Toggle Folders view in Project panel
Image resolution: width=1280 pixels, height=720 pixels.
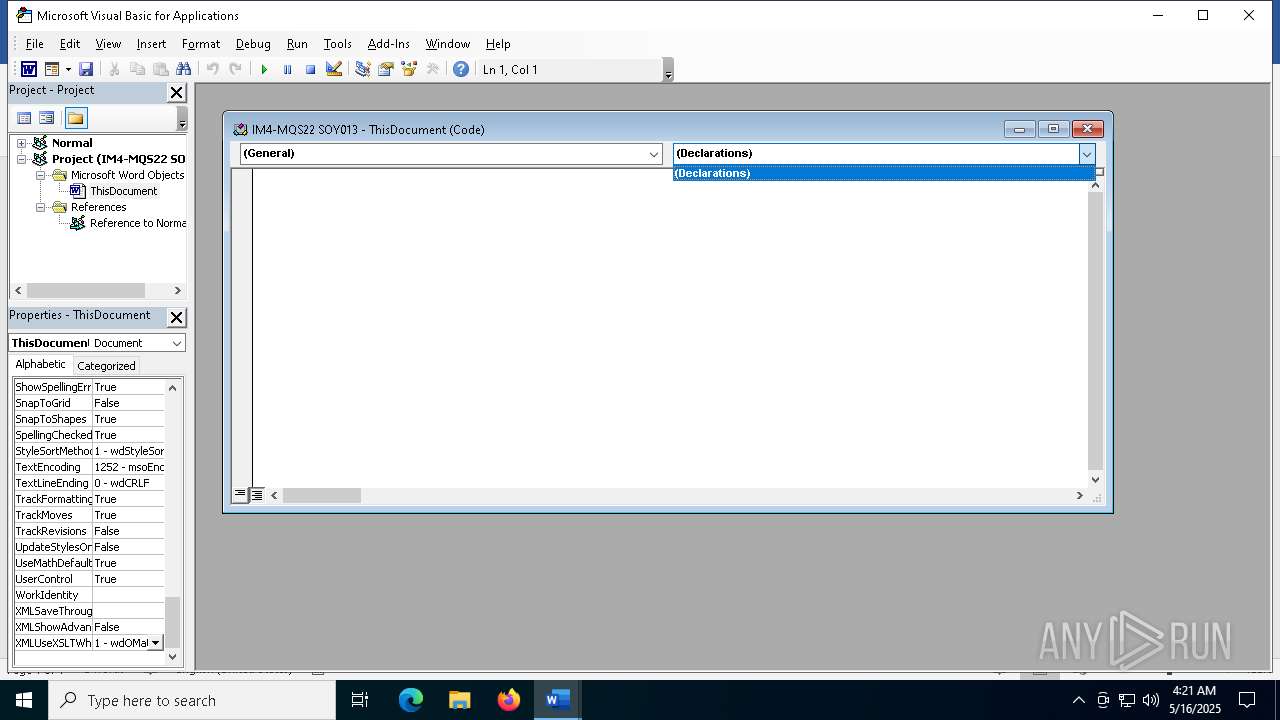(76, 118)
